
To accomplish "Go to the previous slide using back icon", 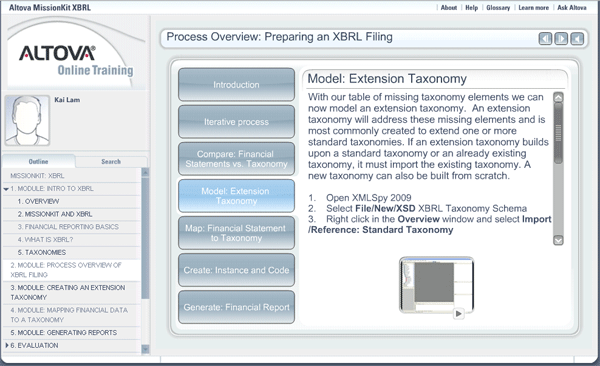I will [x=545, y=39].
